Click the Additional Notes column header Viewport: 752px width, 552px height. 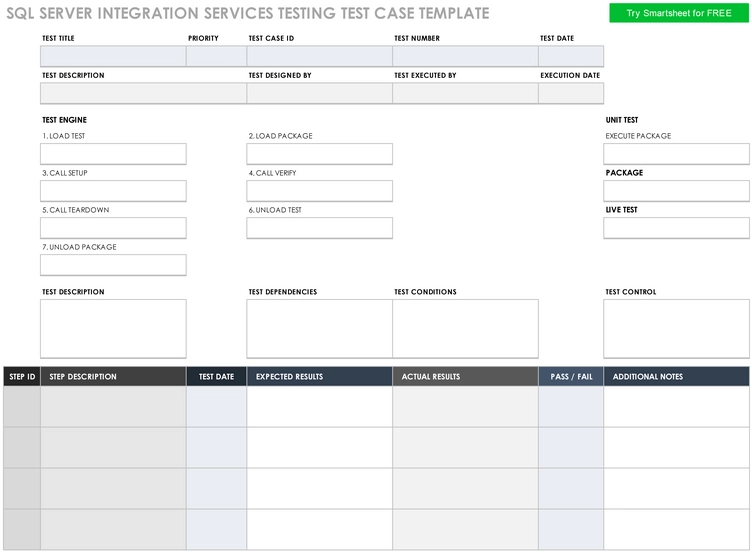pyautogui.click(x=676, y=376)
